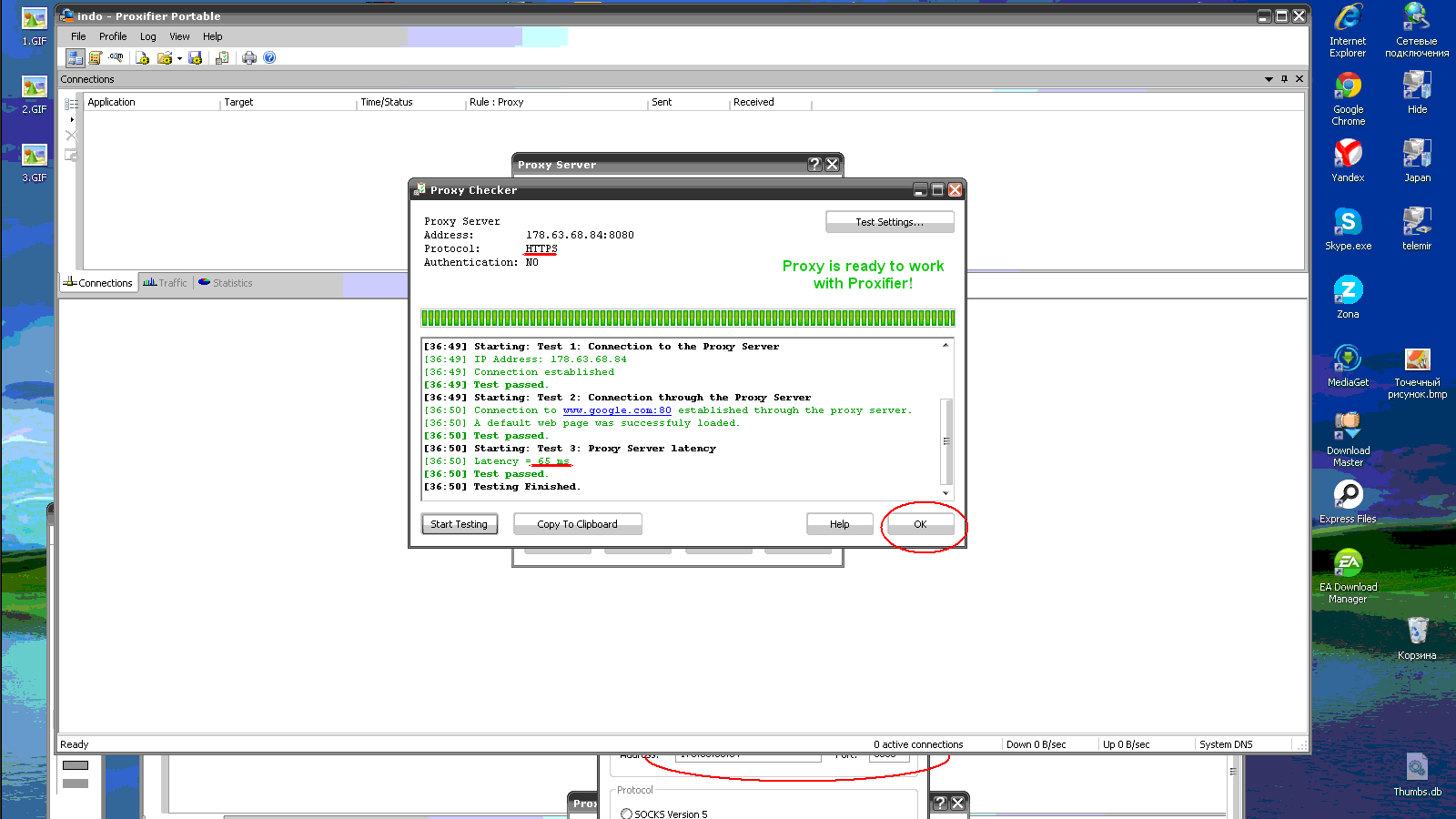
Task: Open the Hide desktop shortcut icon
Action: 1417,92
